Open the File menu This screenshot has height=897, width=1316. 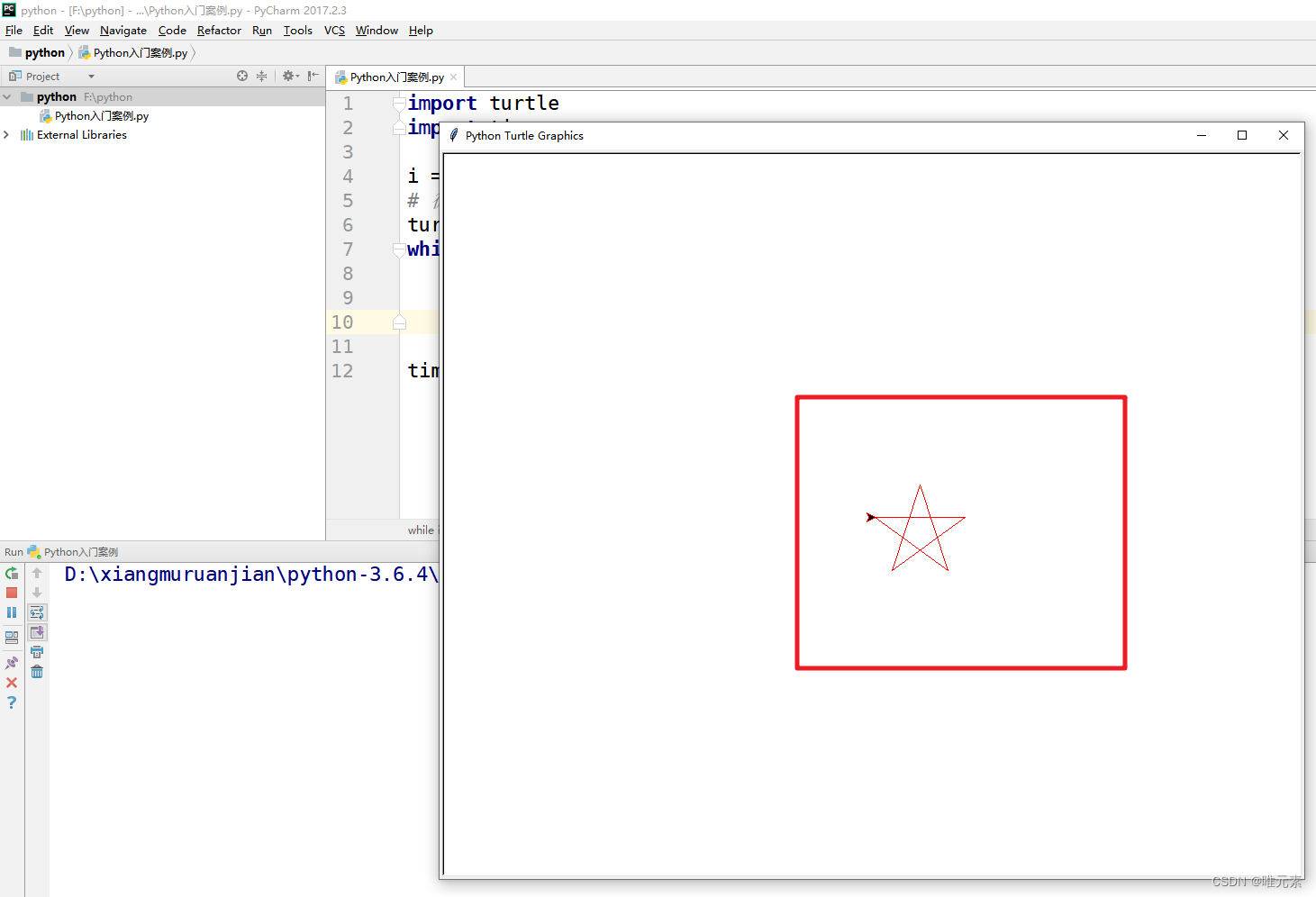click(14, 30)
